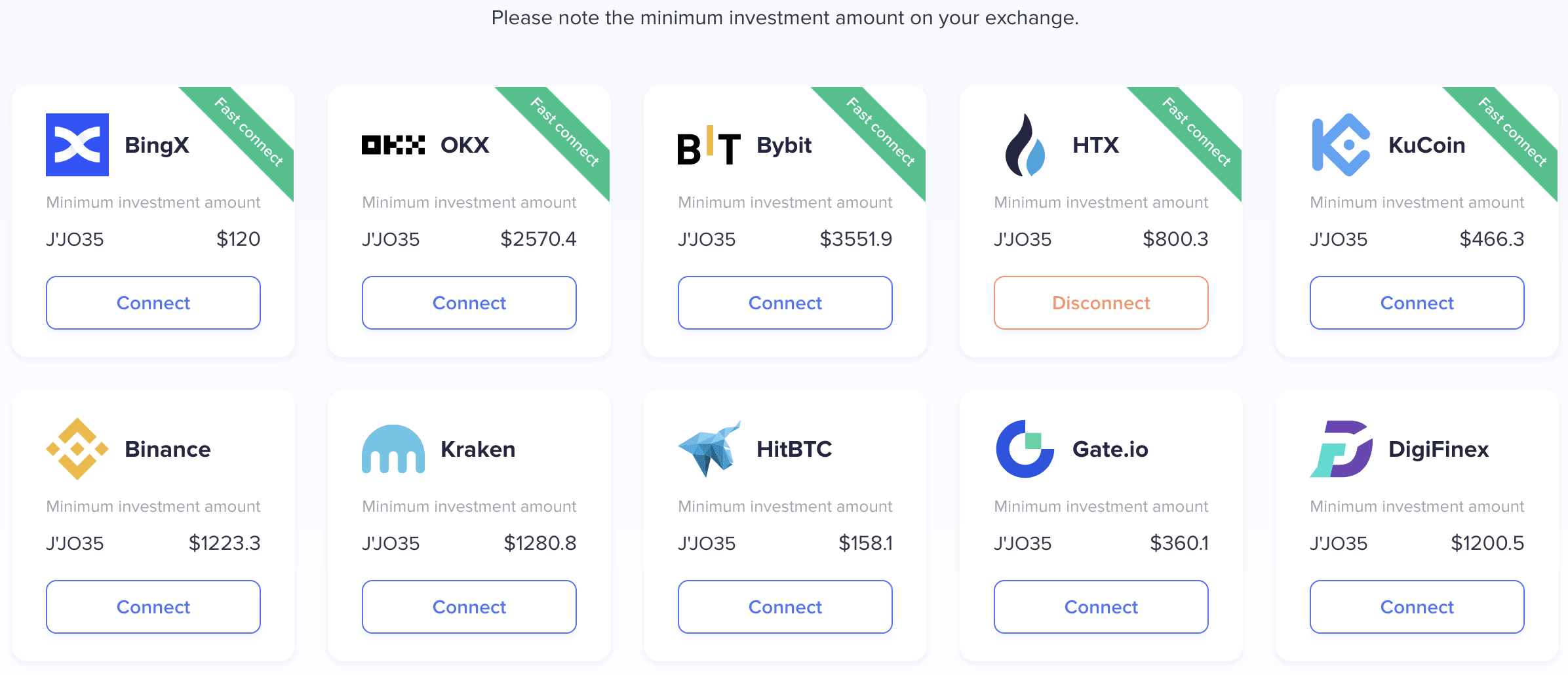
Task: Click the Binance diamond logo
Action: [77, 449]
